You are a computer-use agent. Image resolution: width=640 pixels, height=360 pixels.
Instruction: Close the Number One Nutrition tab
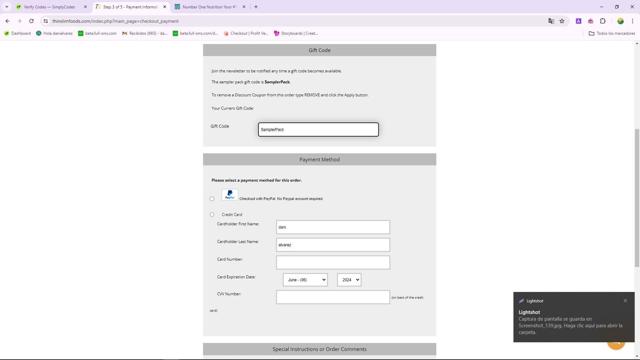tap(244, 7)
